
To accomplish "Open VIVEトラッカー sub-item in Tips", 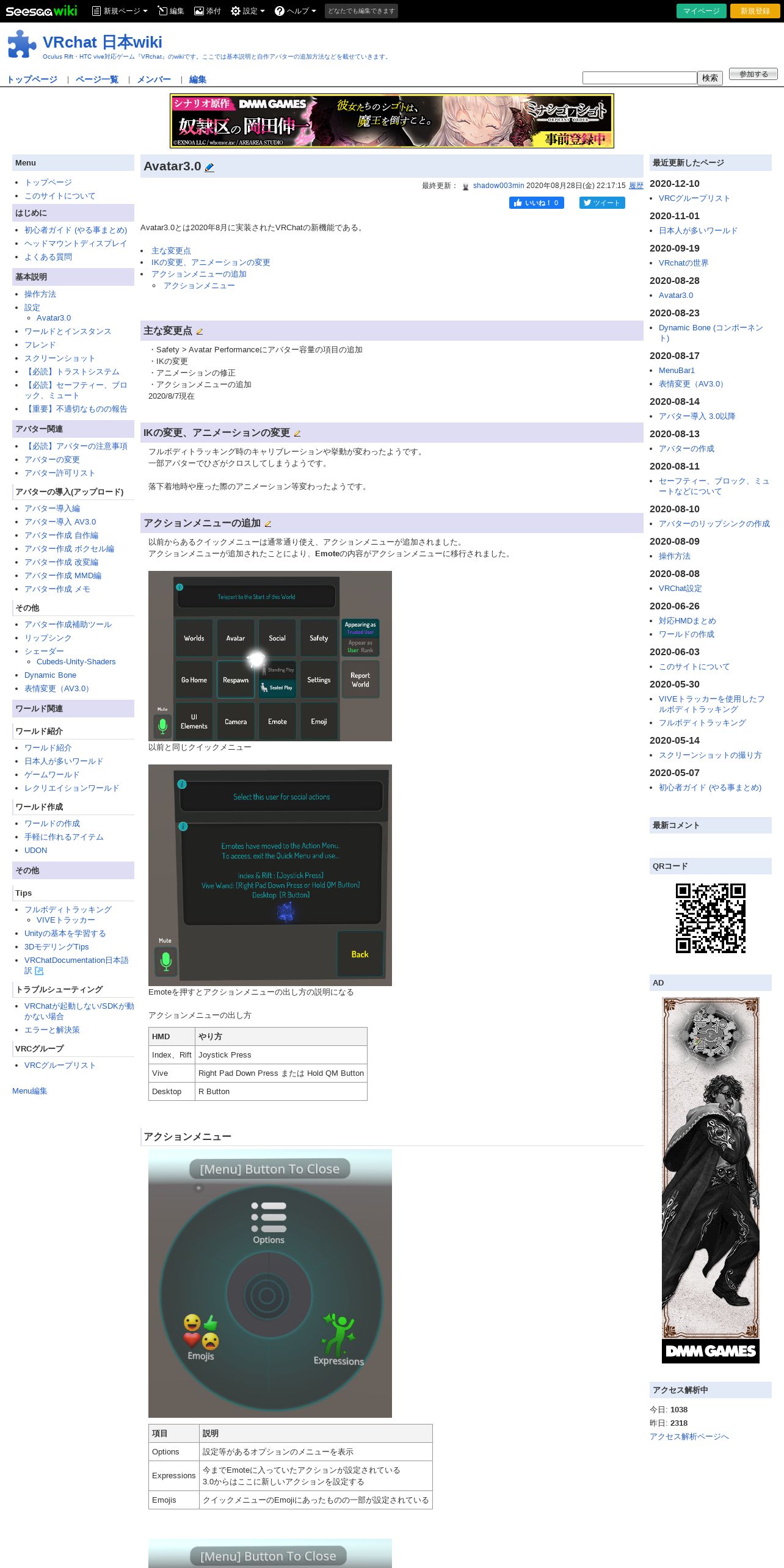I will point(66,920).
